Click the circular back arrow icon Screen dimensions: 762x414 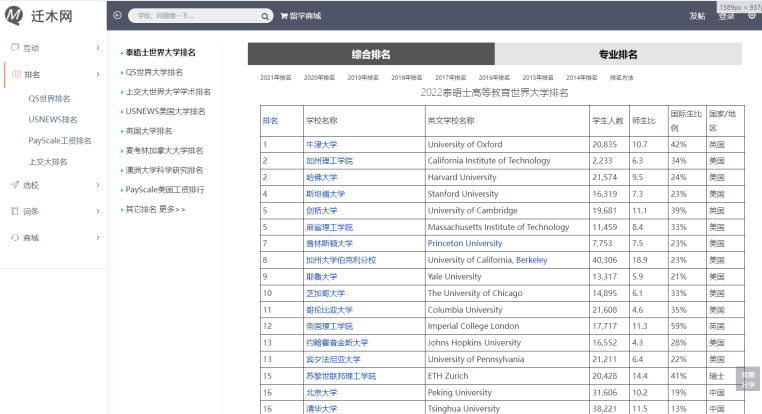pos(117,16)
